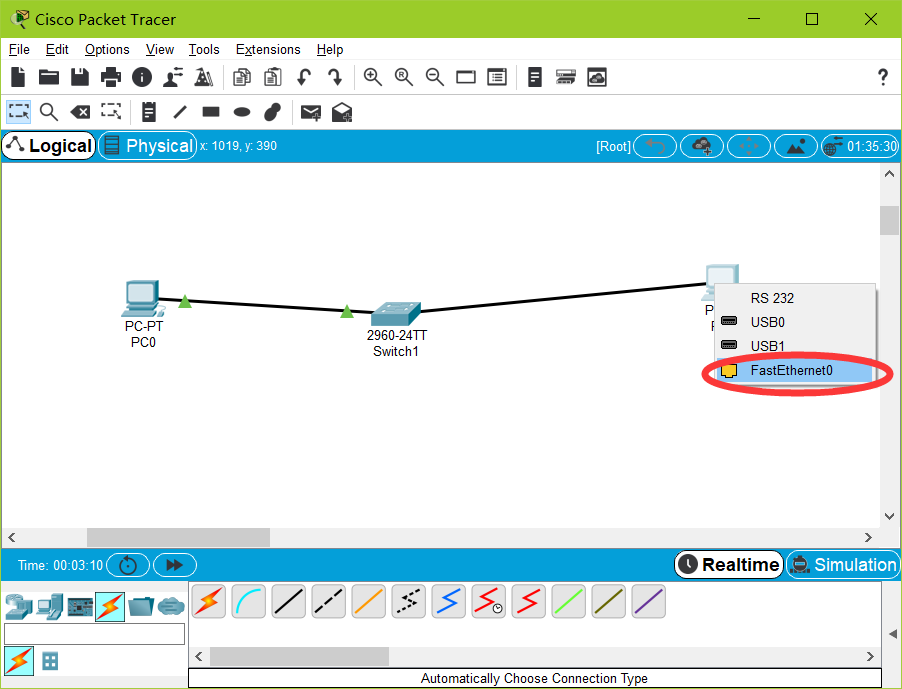Switch to the Logical workspace tab
The height and width of the screenshot is (689, 902).
pyautogui.click(x=49, y=146)
